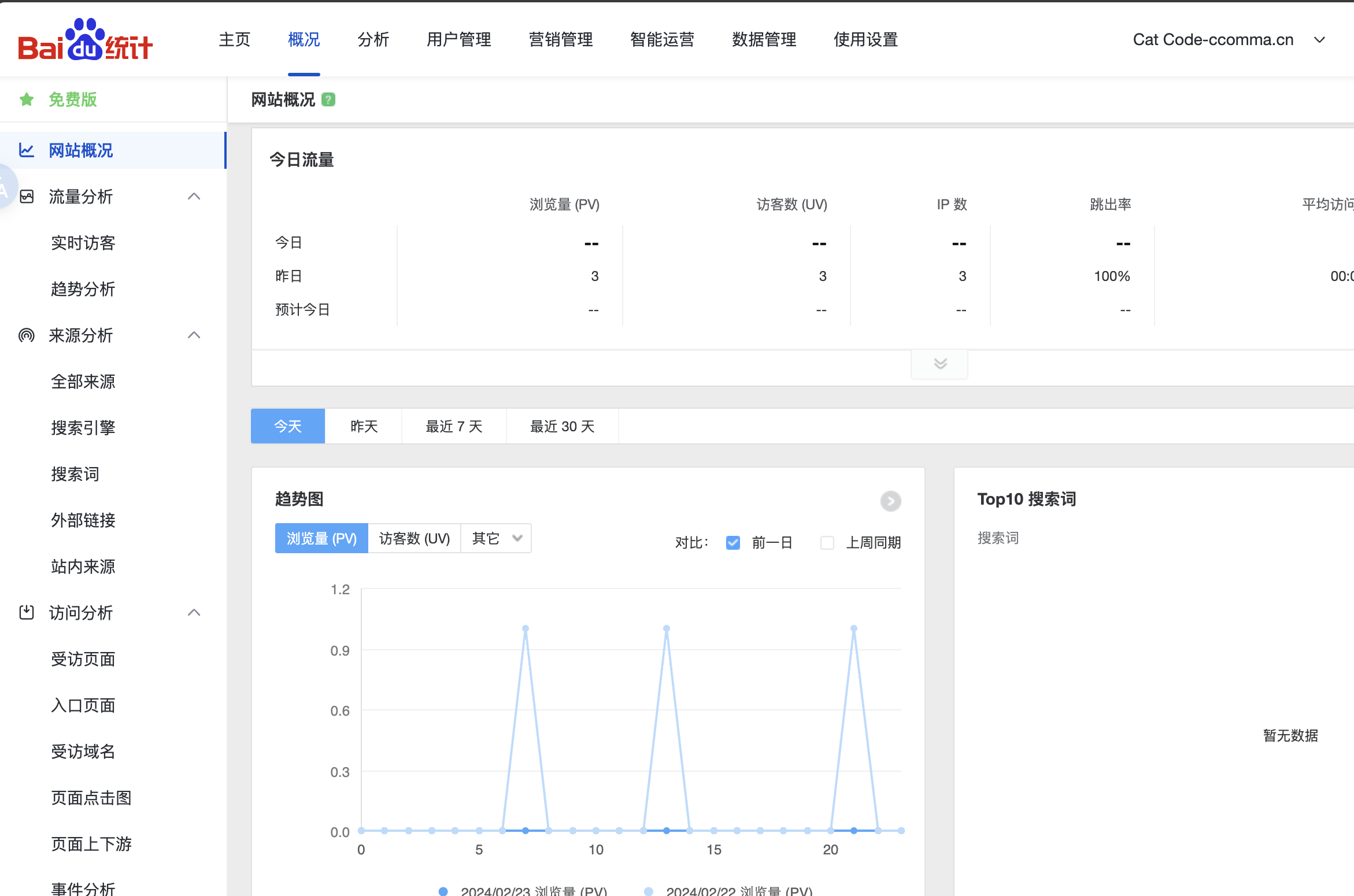
Task: Collapse the 流量分析 sidebar section
Action: [x=194, y=197]
